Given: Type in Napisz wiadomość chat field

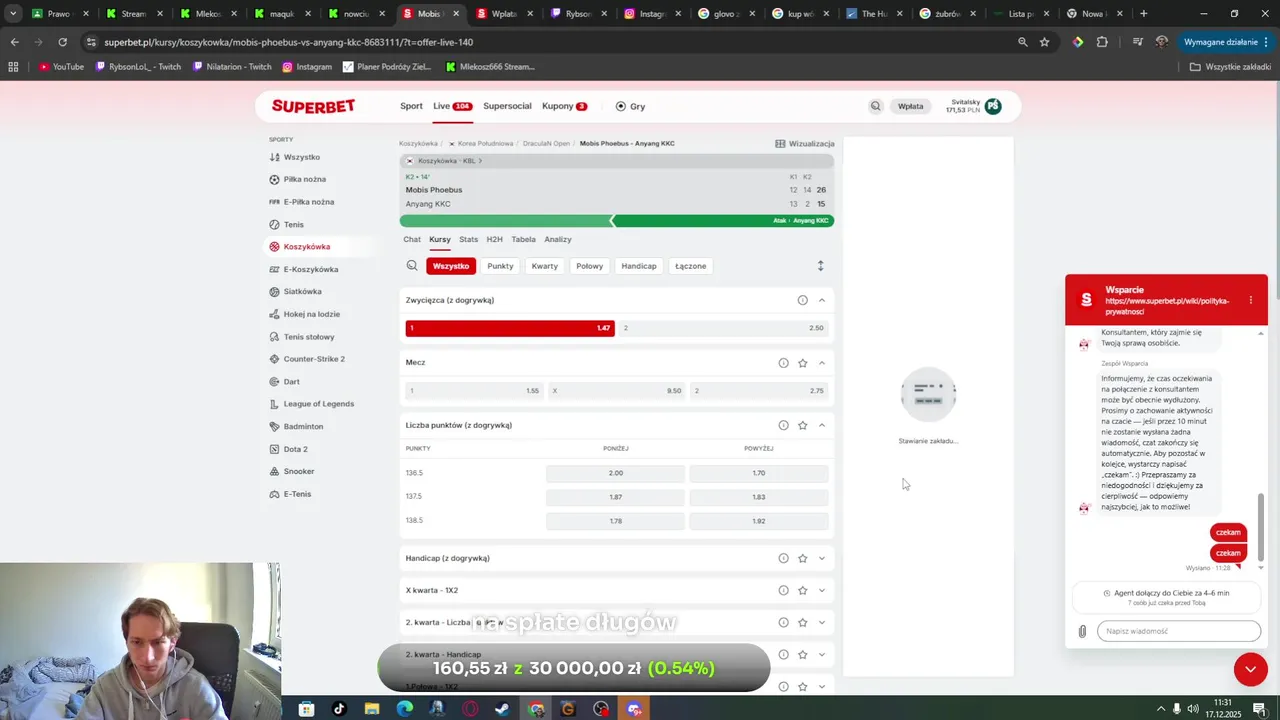Looking at the screenshot, I should pos(1179,631).
